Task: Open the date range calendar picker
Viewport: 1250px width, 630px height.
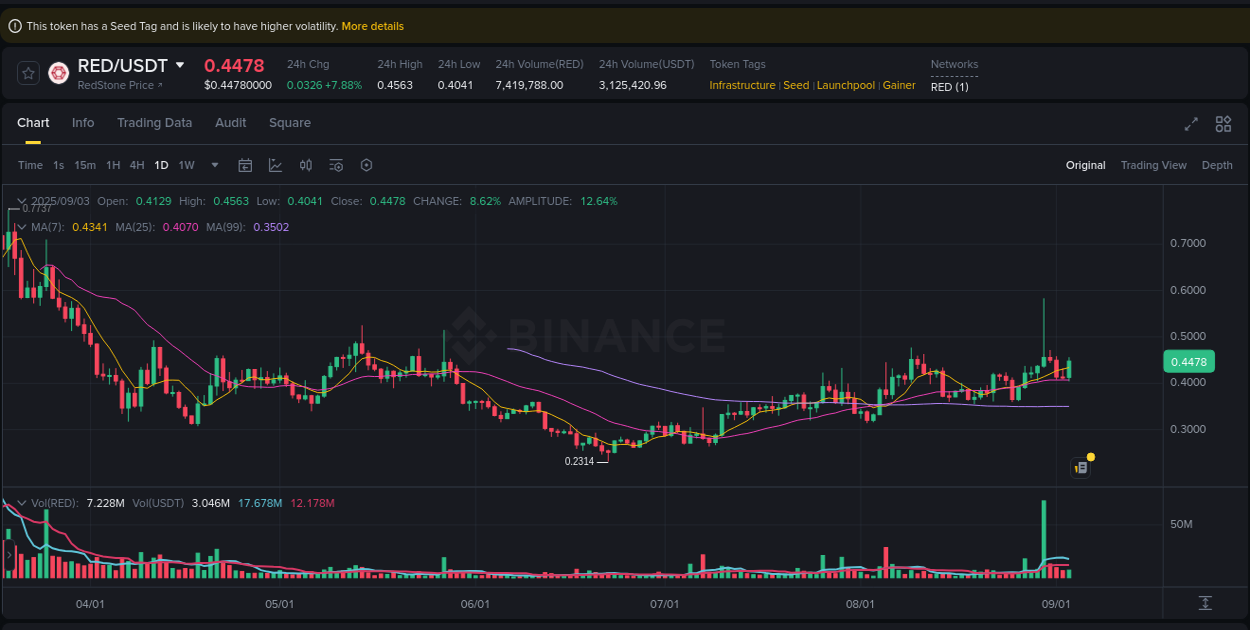Action: 245,165
